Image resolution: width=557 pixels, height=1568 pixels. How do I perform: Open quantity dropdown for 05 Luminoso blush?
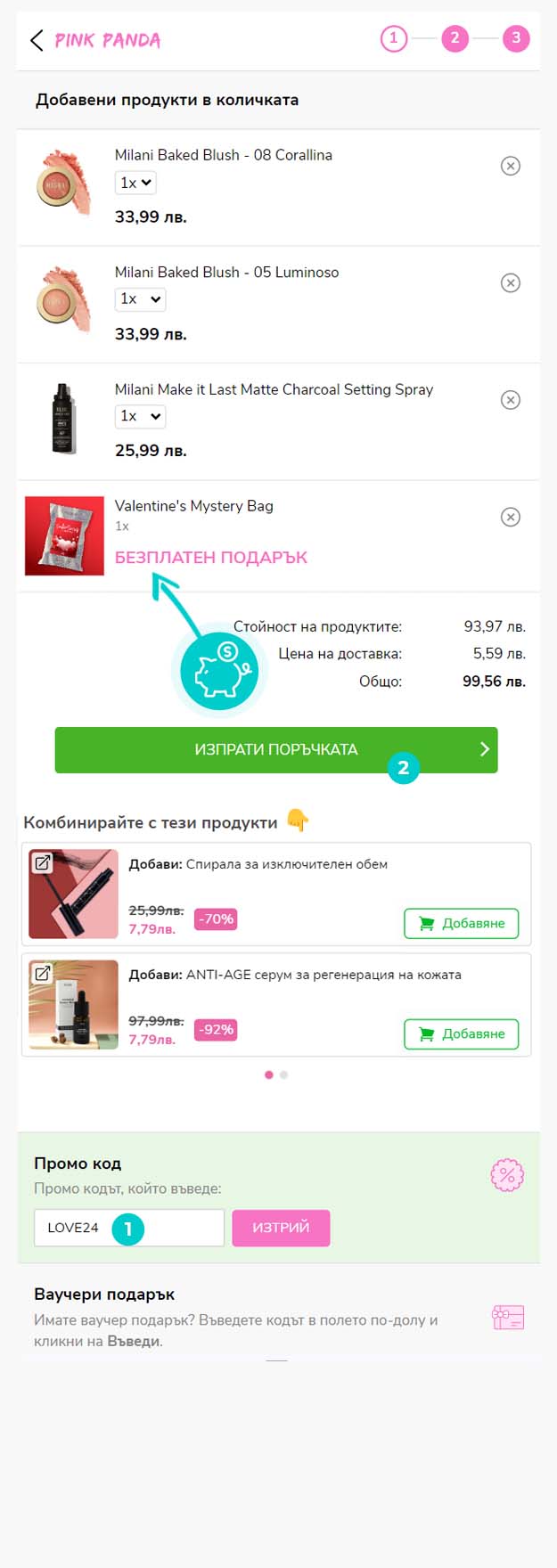[x=140, y=299]
